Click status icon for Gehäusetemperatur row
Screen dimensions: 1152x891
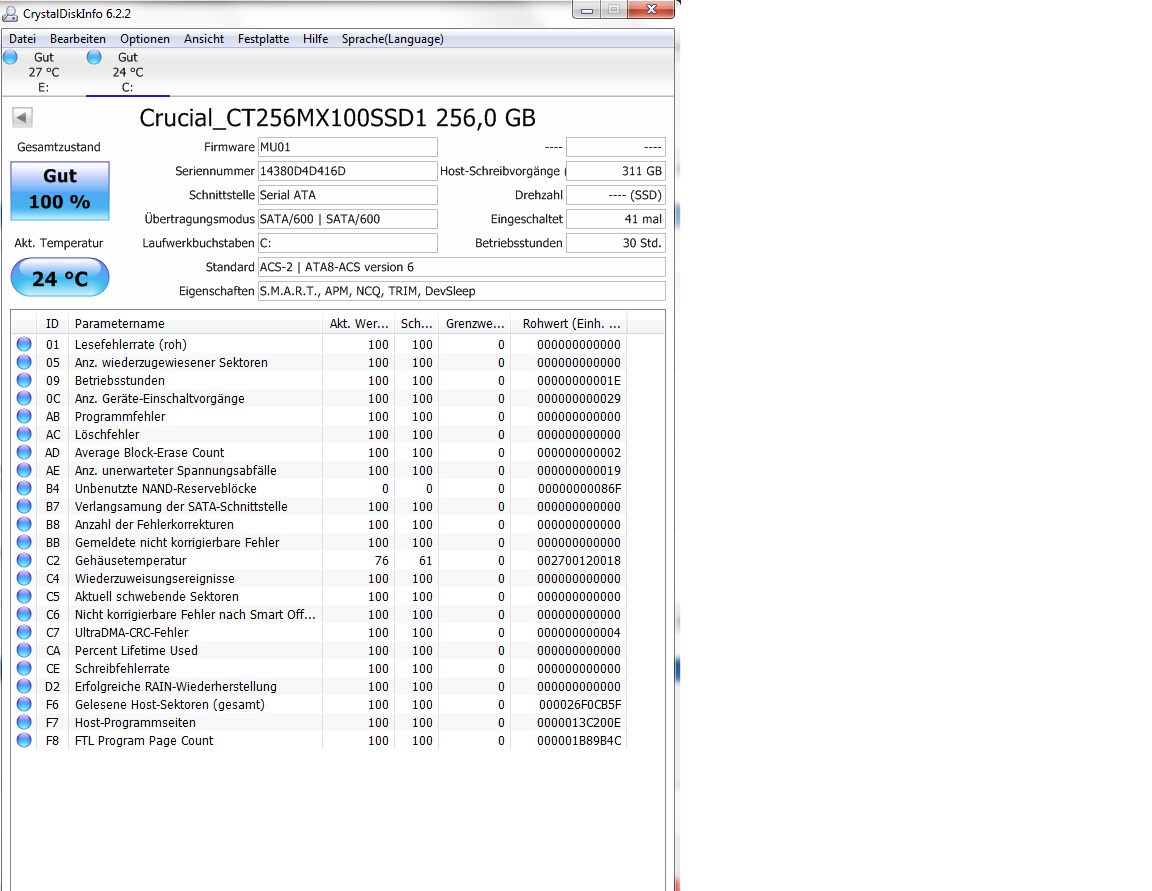pos(24,560)
